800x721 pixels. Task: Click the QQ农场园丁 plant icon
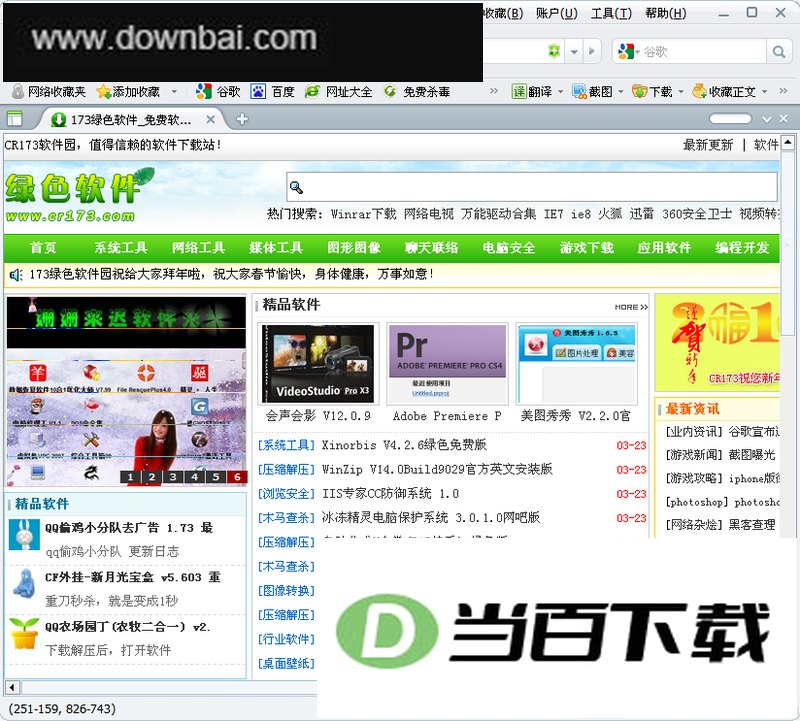[x=24, y=633]
